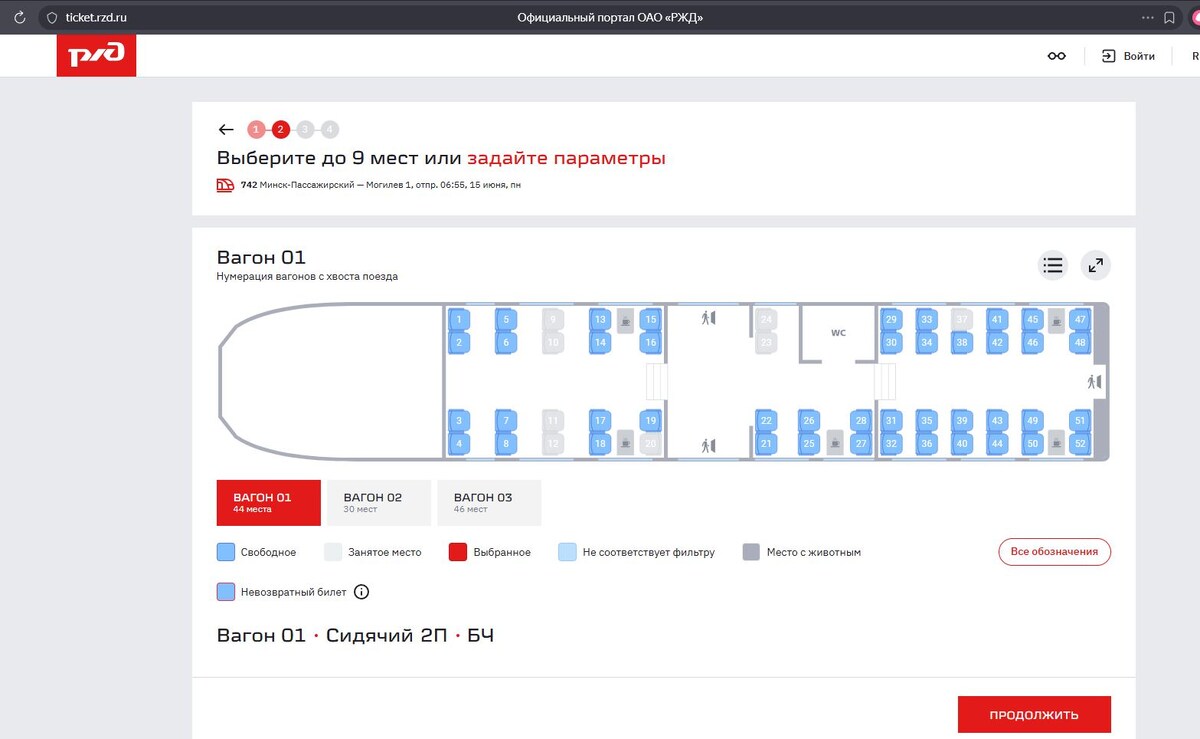Select seat 29
1200x739 pixels.
click(891, 320)
